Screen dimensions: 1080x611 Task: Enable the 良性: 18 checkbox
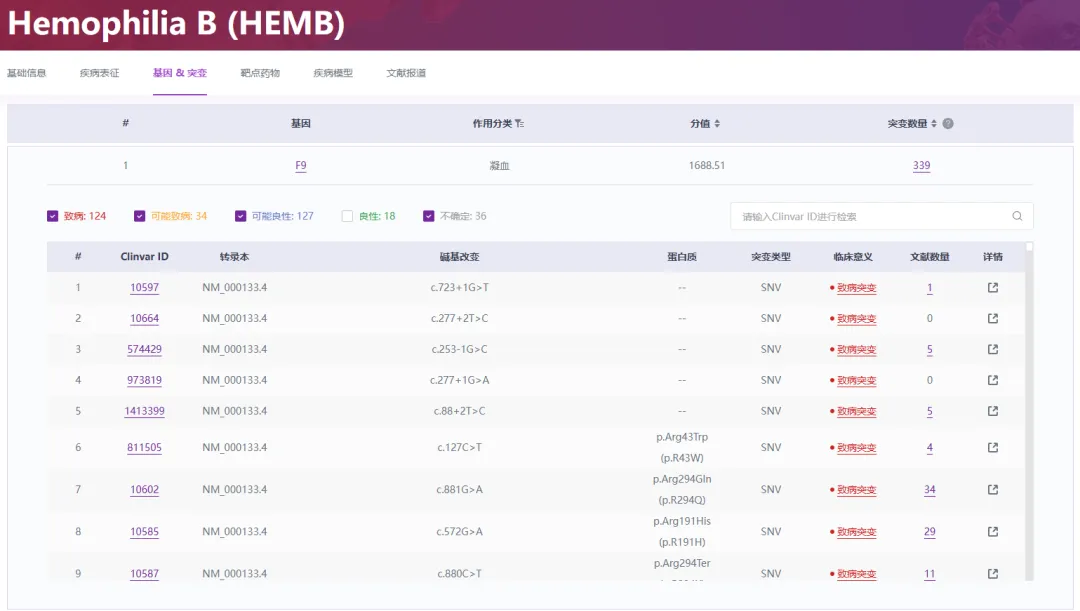pyautogui.click(x=347, y=216)
